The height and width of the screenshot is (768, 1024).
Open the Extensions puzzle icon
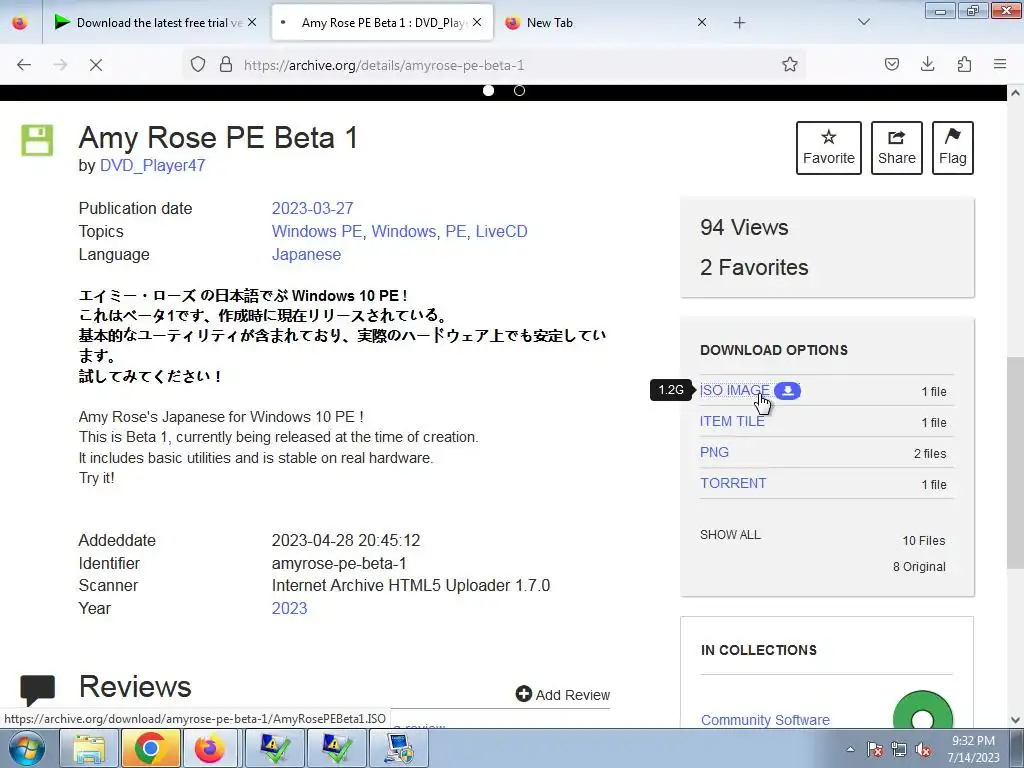(x=964, y=64)
